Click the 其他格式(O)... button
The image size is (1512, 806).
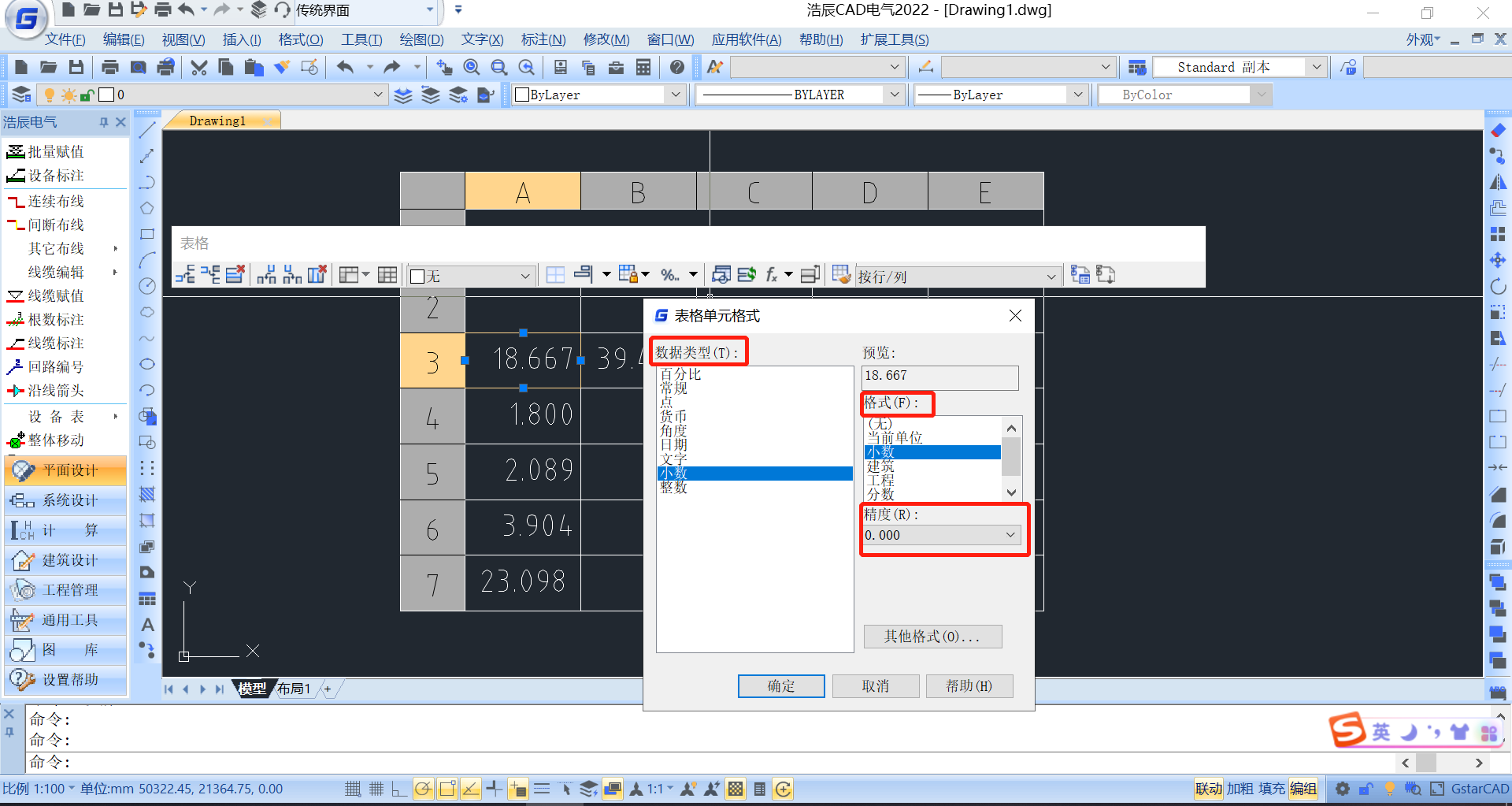coord(932,637)
